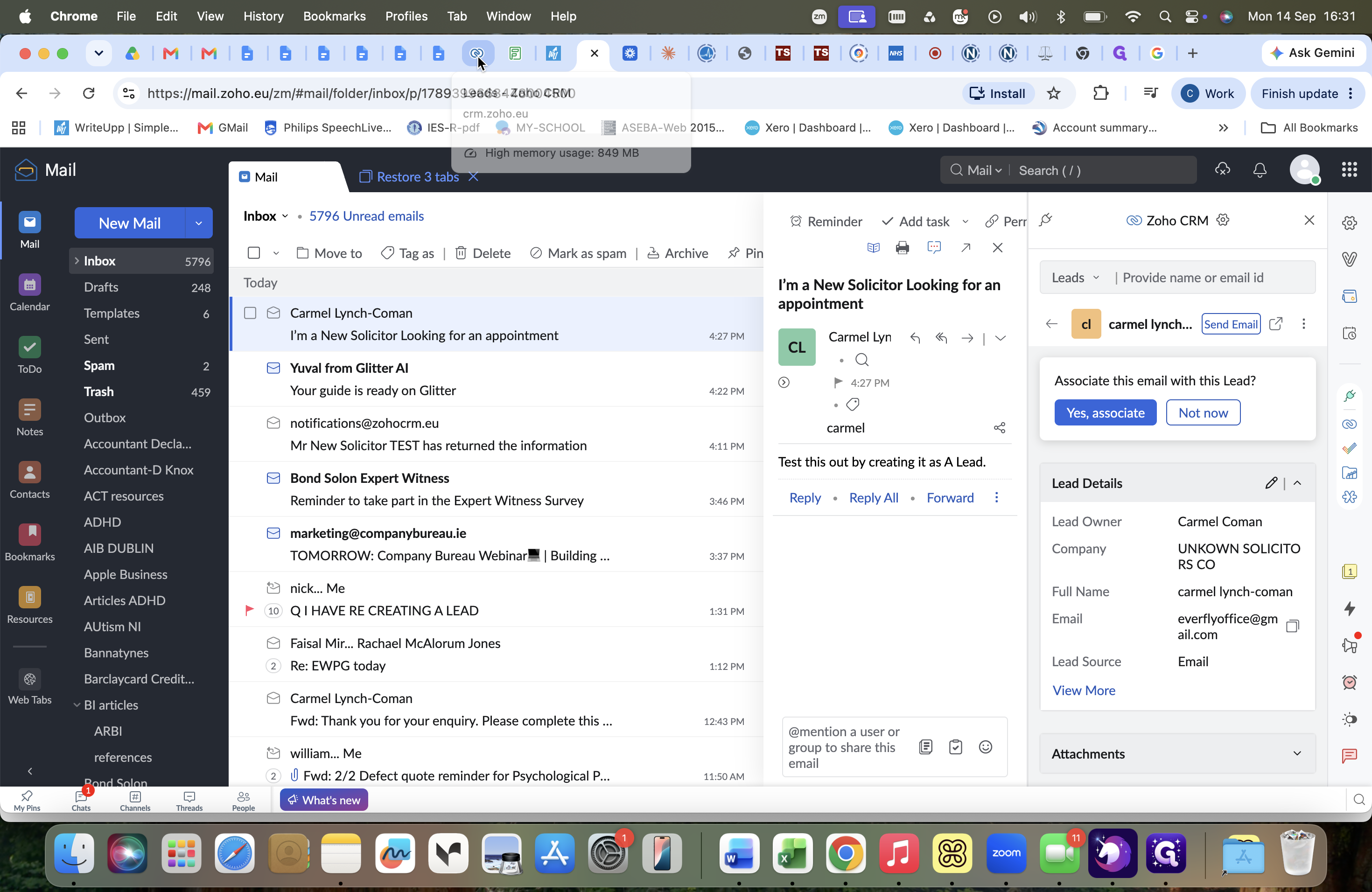Open the Notes app icon

[x=29, y=418]
